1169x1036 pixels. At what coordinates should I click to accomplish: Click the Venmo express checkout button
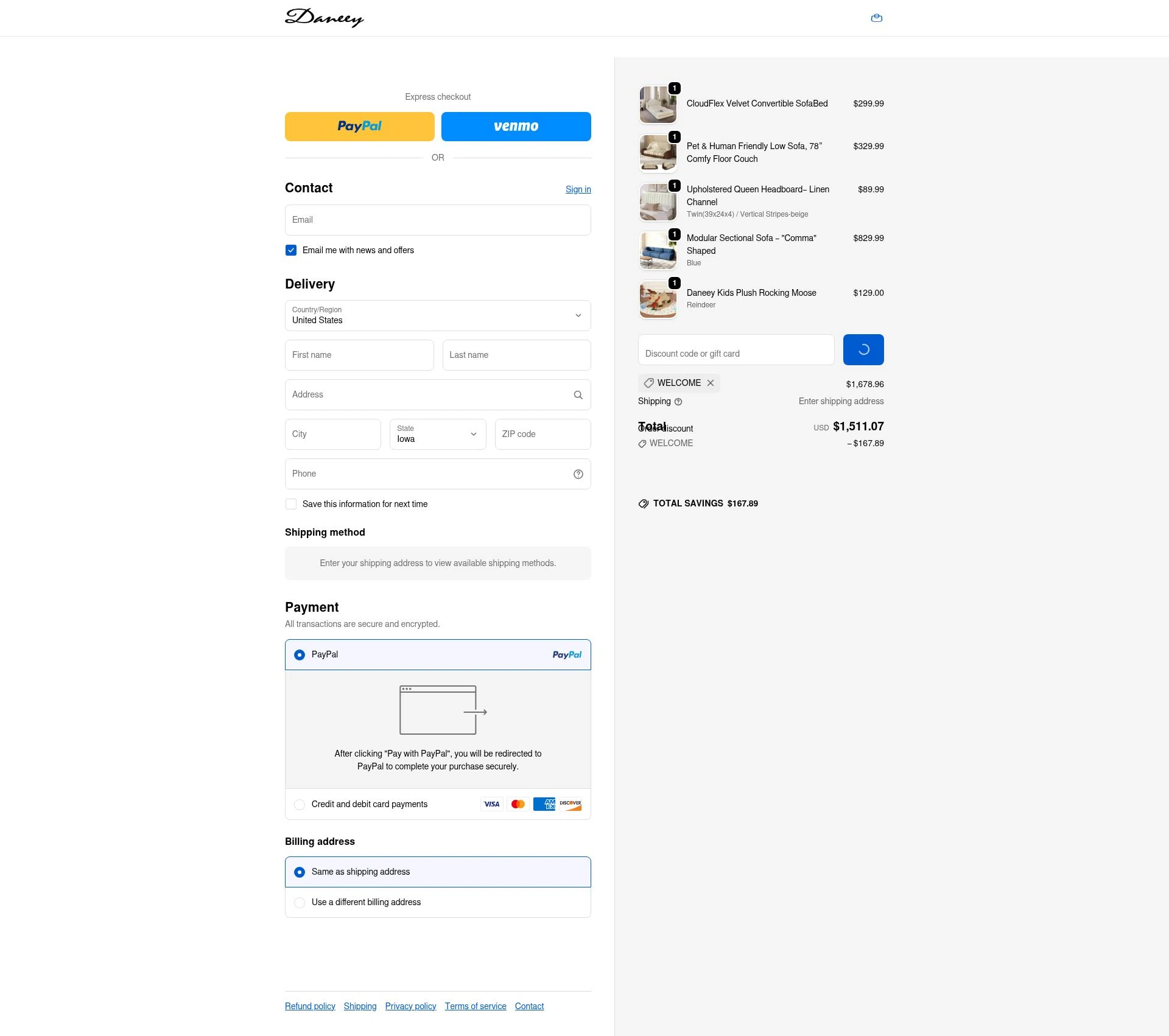[516, 126]
